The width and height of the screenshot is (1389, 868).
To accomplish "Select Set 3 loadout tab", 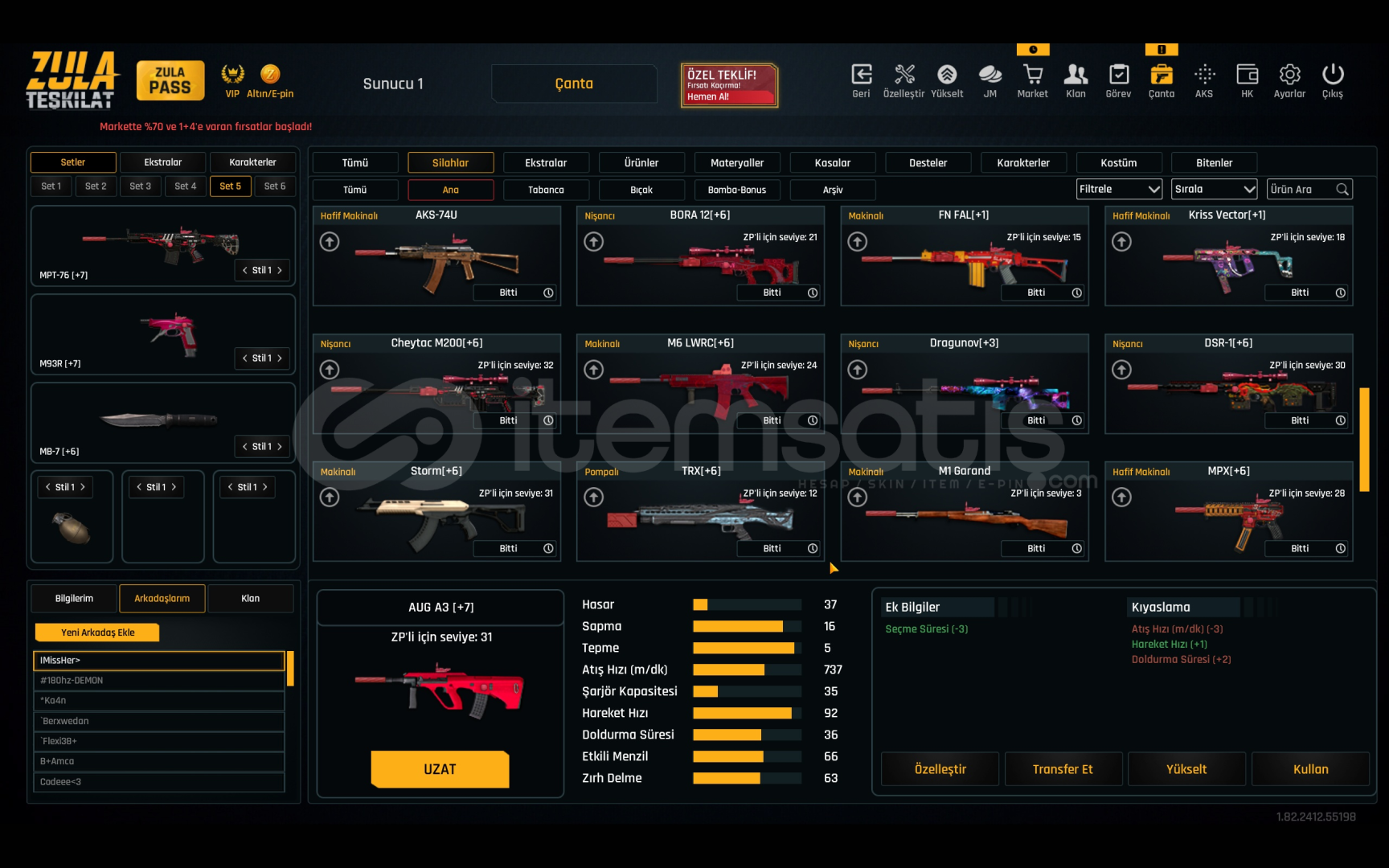I will point(141,186).
